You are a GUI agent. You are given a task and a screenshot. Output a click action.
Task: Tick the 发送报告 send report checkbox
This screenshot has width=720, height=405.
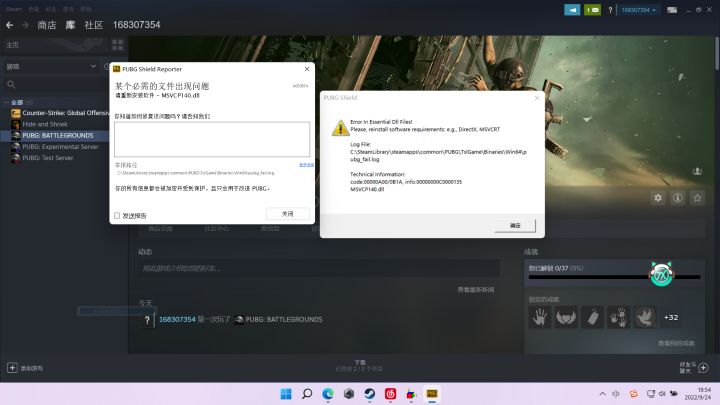pyautogui.click(x=117, y=215)
